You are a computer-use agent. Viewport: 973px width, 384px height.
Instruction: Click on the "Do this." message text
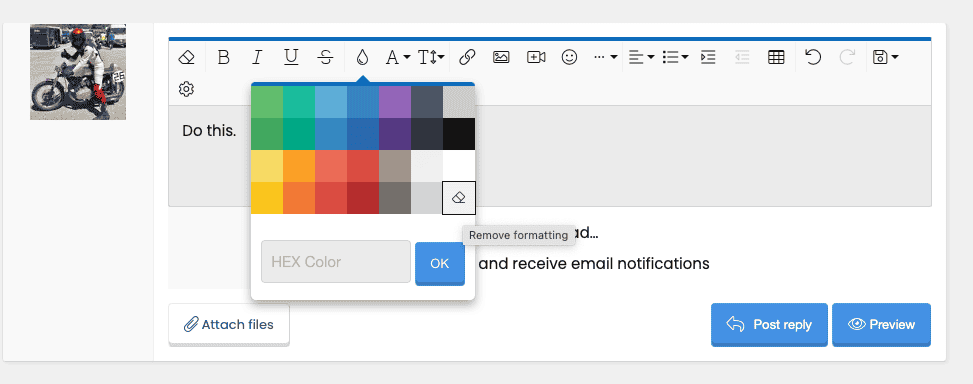209,131
